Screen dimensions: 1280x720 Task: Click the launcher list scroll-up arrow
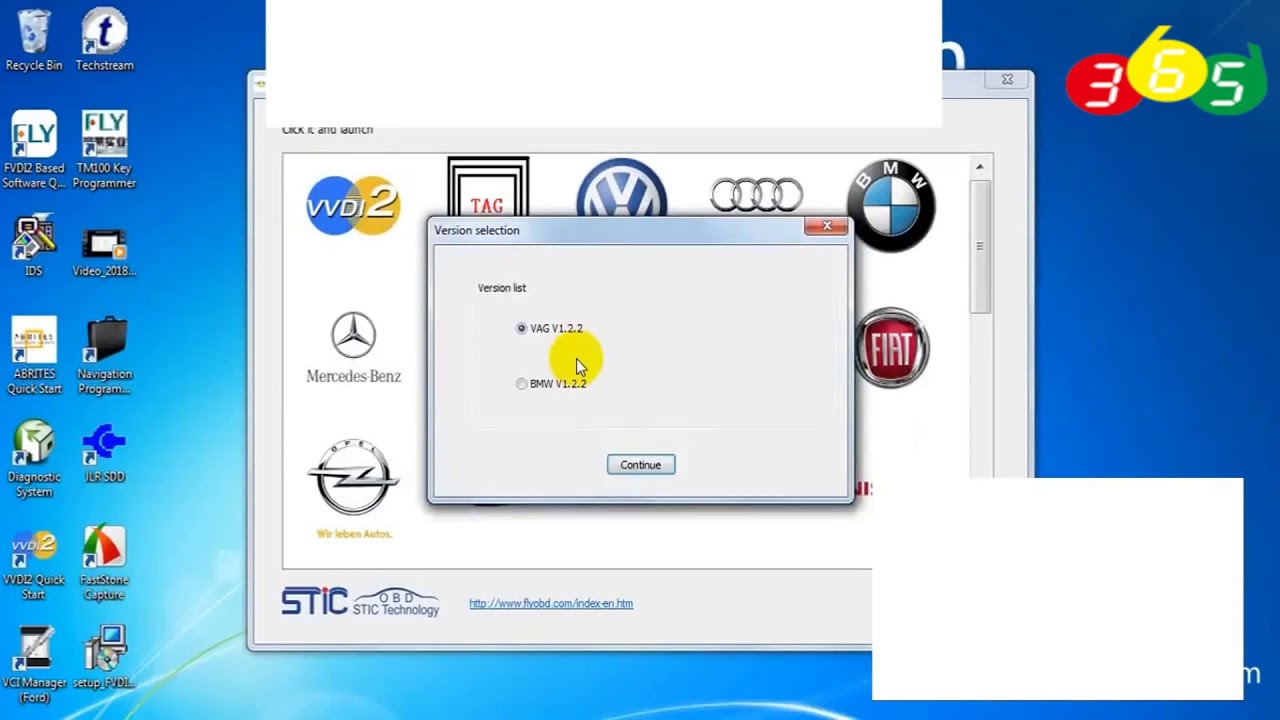pyautogui.click(x=980, y=167)
